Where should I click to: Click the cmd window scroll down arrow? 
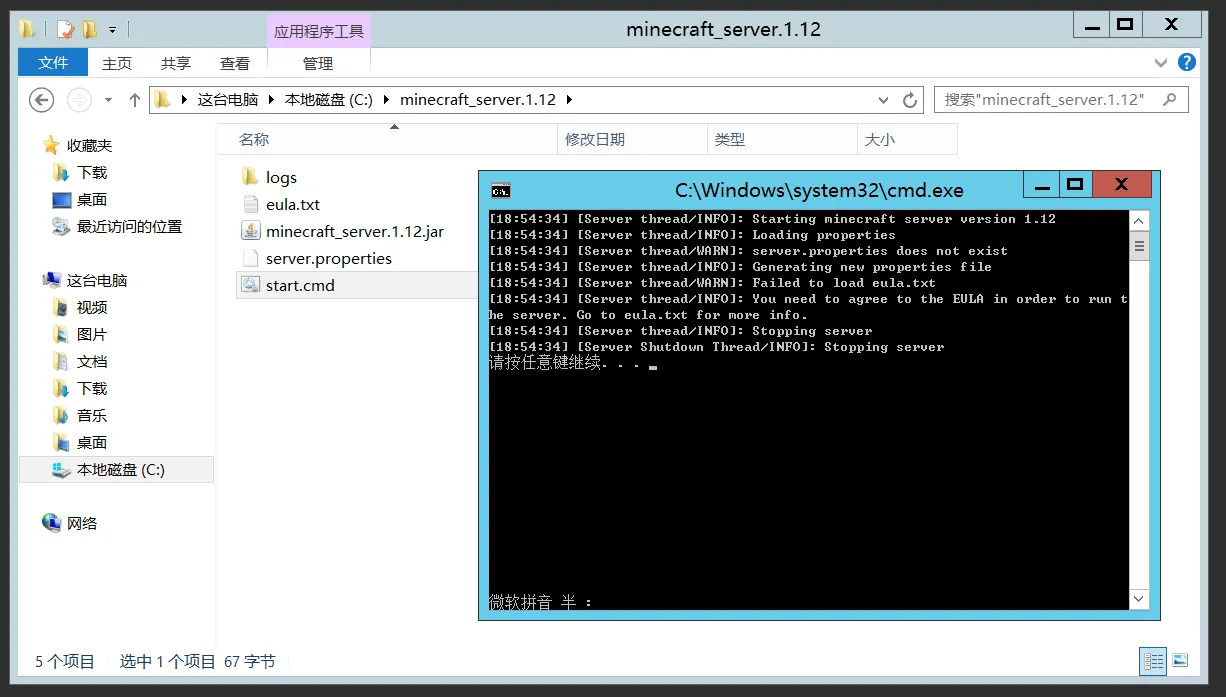[1139, 600]
